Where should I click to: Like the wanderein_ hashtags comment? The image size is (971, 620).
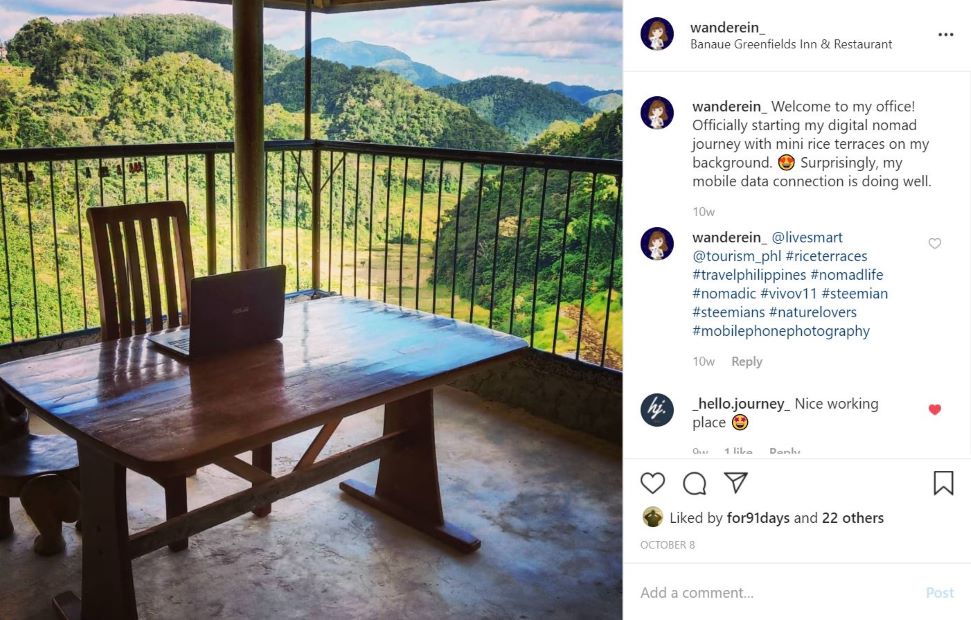(935, 243)
